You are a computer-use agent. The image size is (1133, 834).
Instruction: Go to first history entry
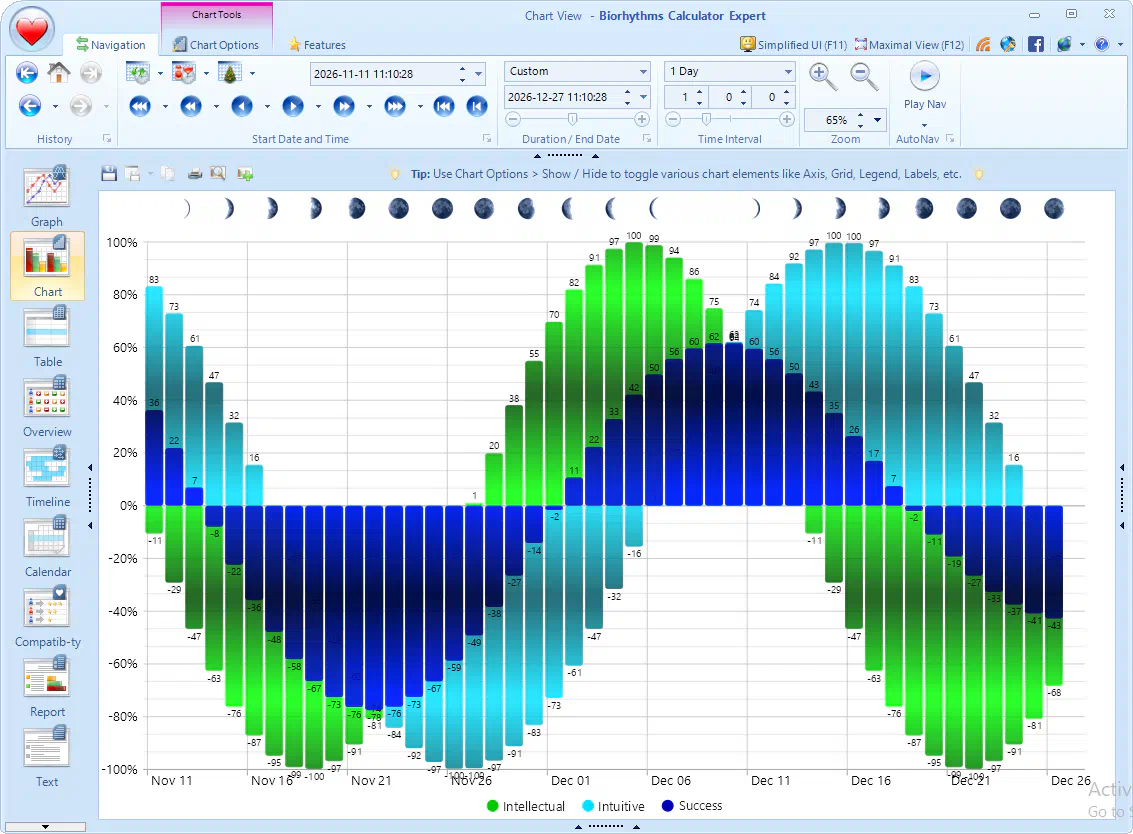(x=27, y=72)
